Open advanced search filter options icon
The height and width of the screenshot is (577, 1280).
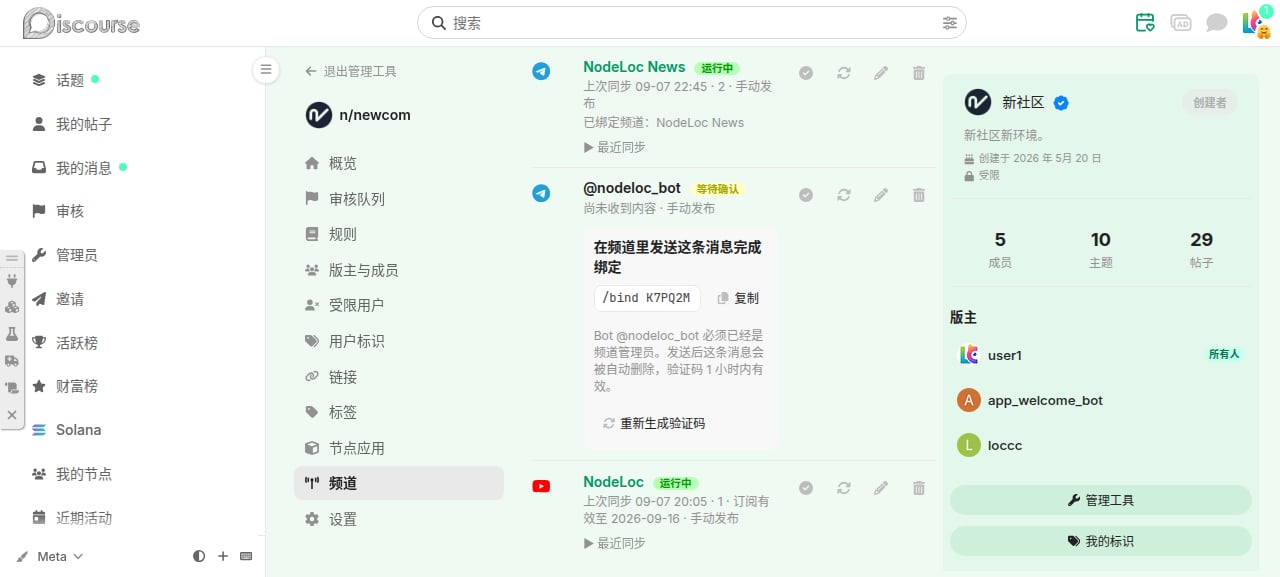point(949,23)
